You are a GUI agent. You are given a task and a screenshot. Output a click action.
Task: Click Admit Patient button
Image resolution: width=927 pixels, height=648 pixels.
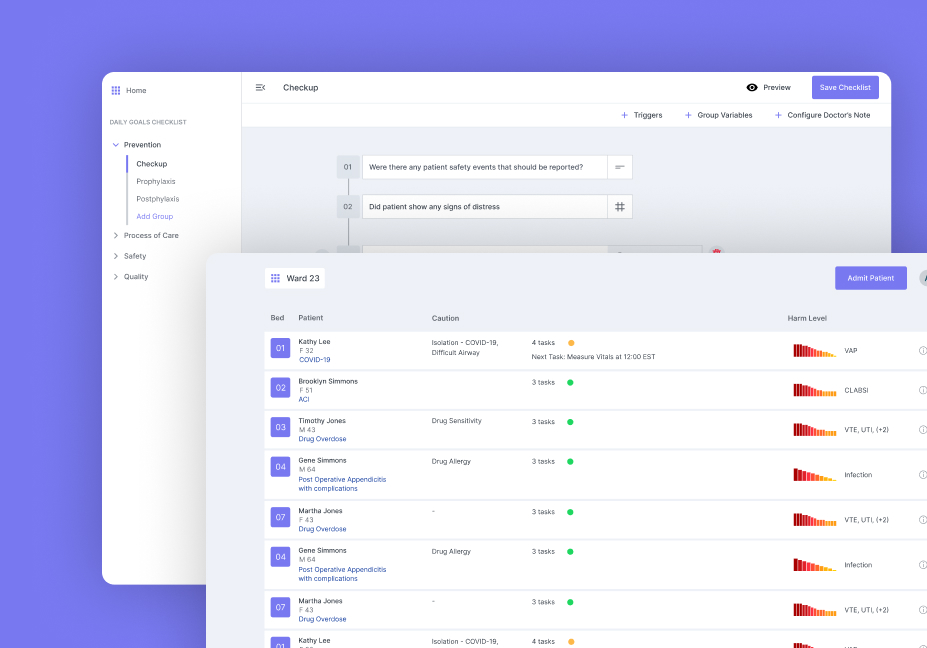click(x=870, y=278)
